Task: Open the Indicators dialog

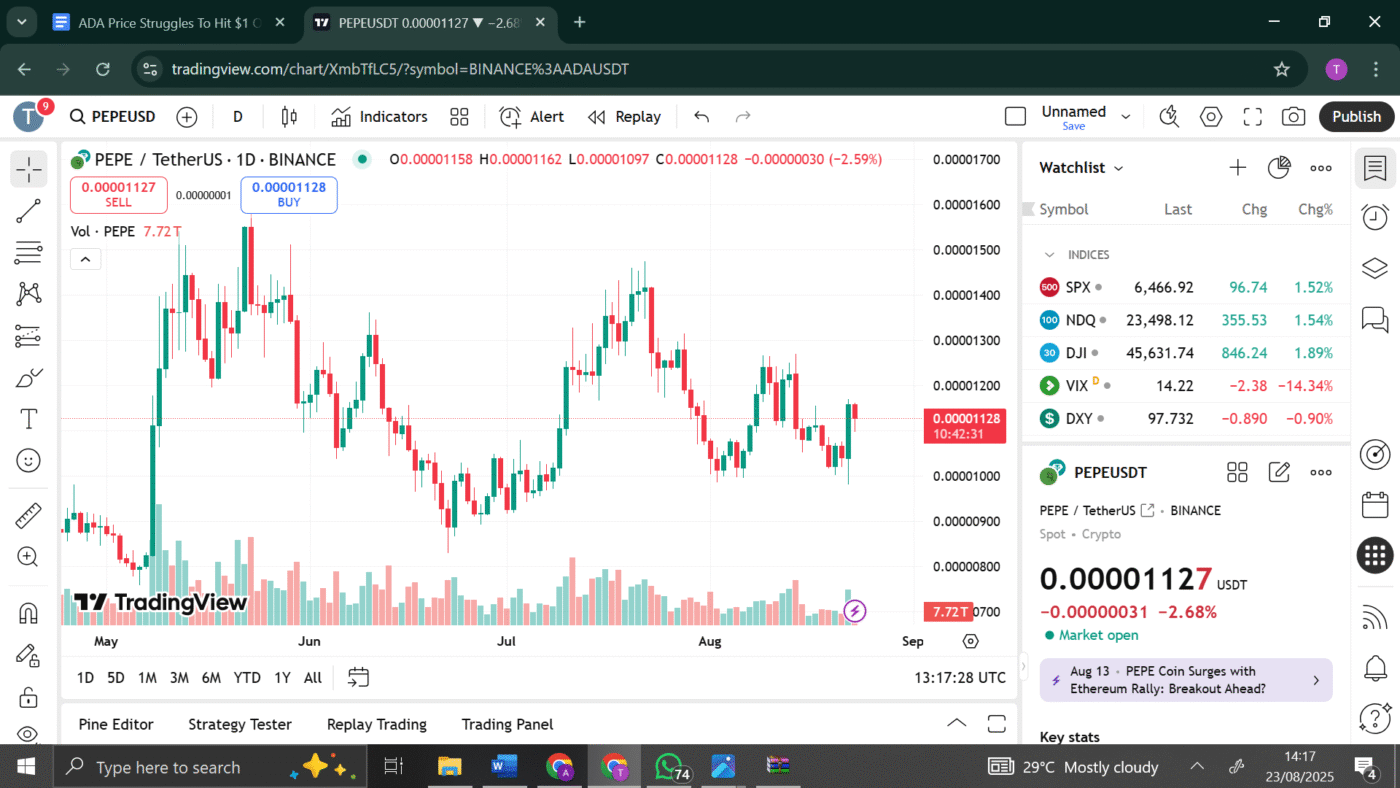Action: (379, 117)
